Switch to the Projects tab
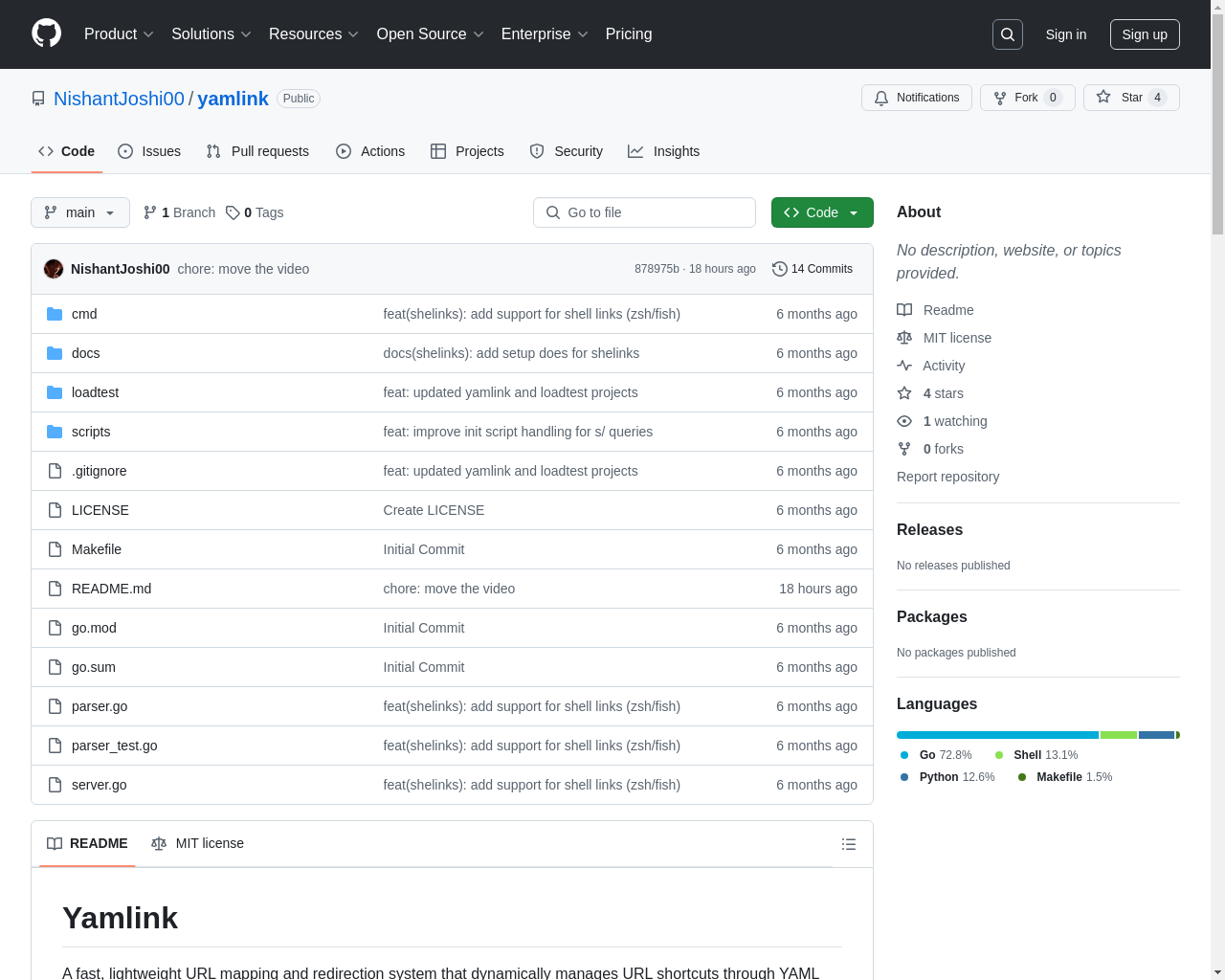Image resolution: width=1225 pixels, height=980 pixels. (467, 151)
